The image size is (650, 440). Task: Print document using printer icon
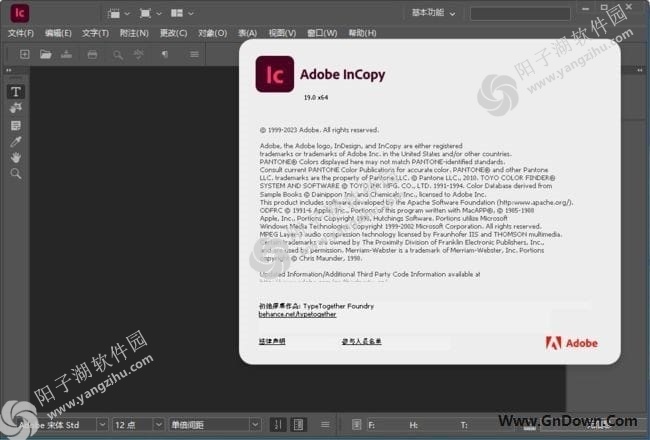(x=92, y=54)
